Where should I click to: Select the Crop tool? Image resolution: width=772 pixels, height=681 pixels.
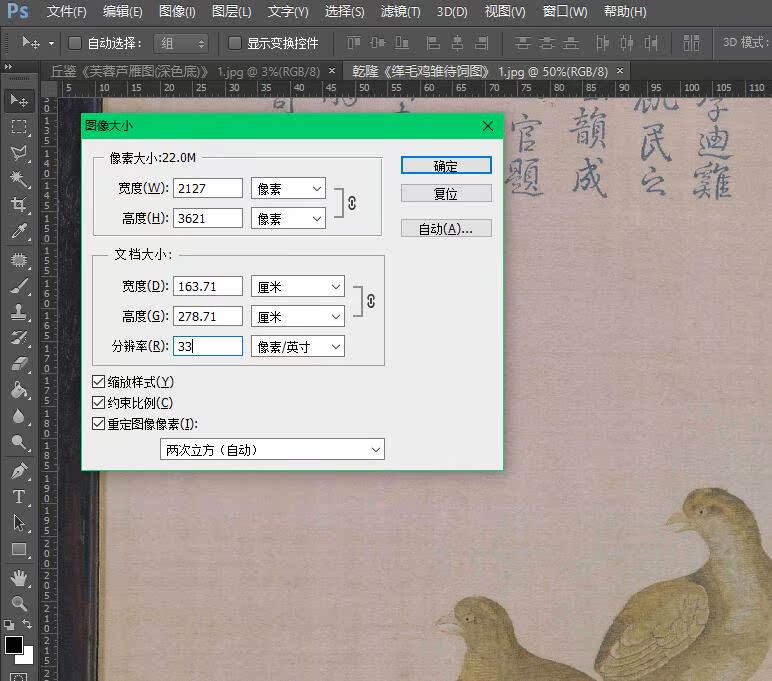click(x=19, y=205)
